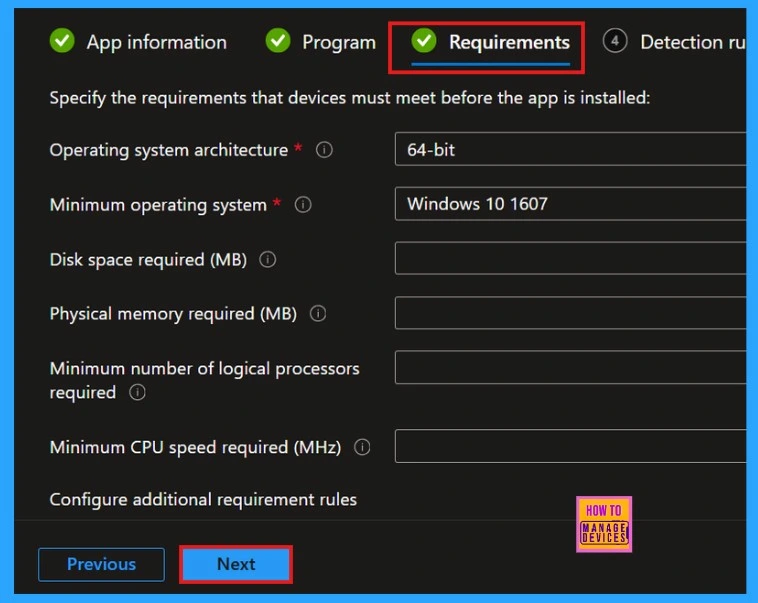Click the App information green checkmark icon
Viewport: 758px width, 603px height.
pos(62,41)
